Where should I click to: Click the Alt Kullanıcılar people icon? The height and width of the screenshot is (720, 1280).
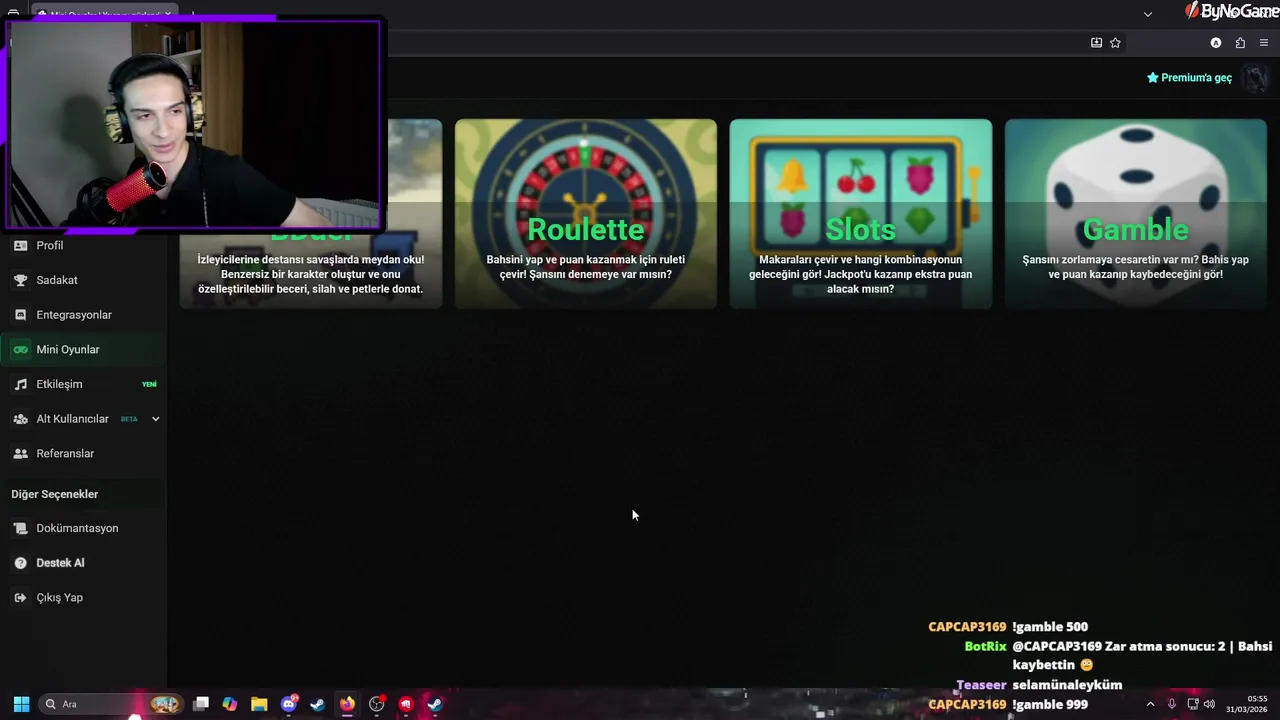coord(20,419)
